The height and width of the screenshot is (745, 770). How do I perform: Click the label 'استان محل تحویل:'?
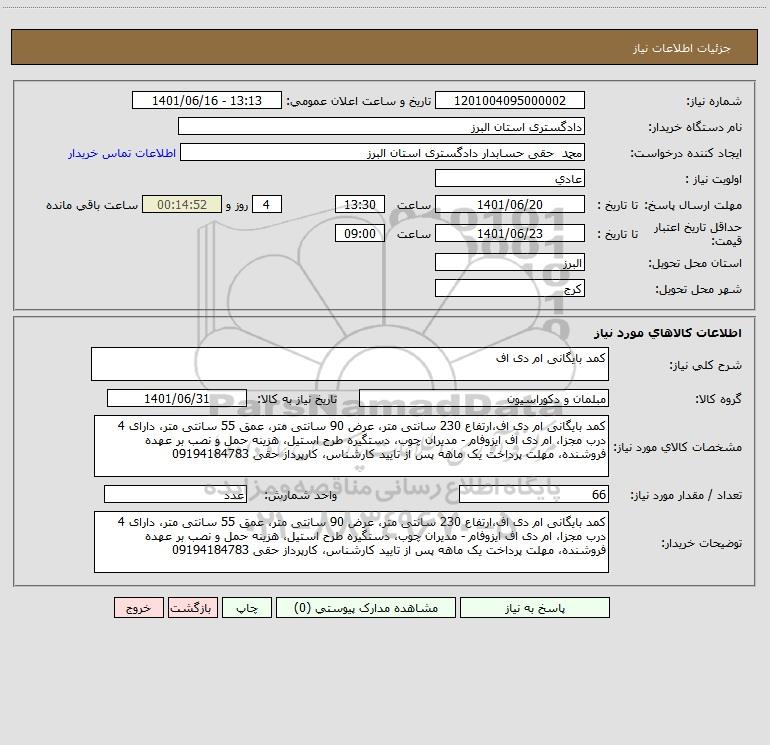coord(695,263)
